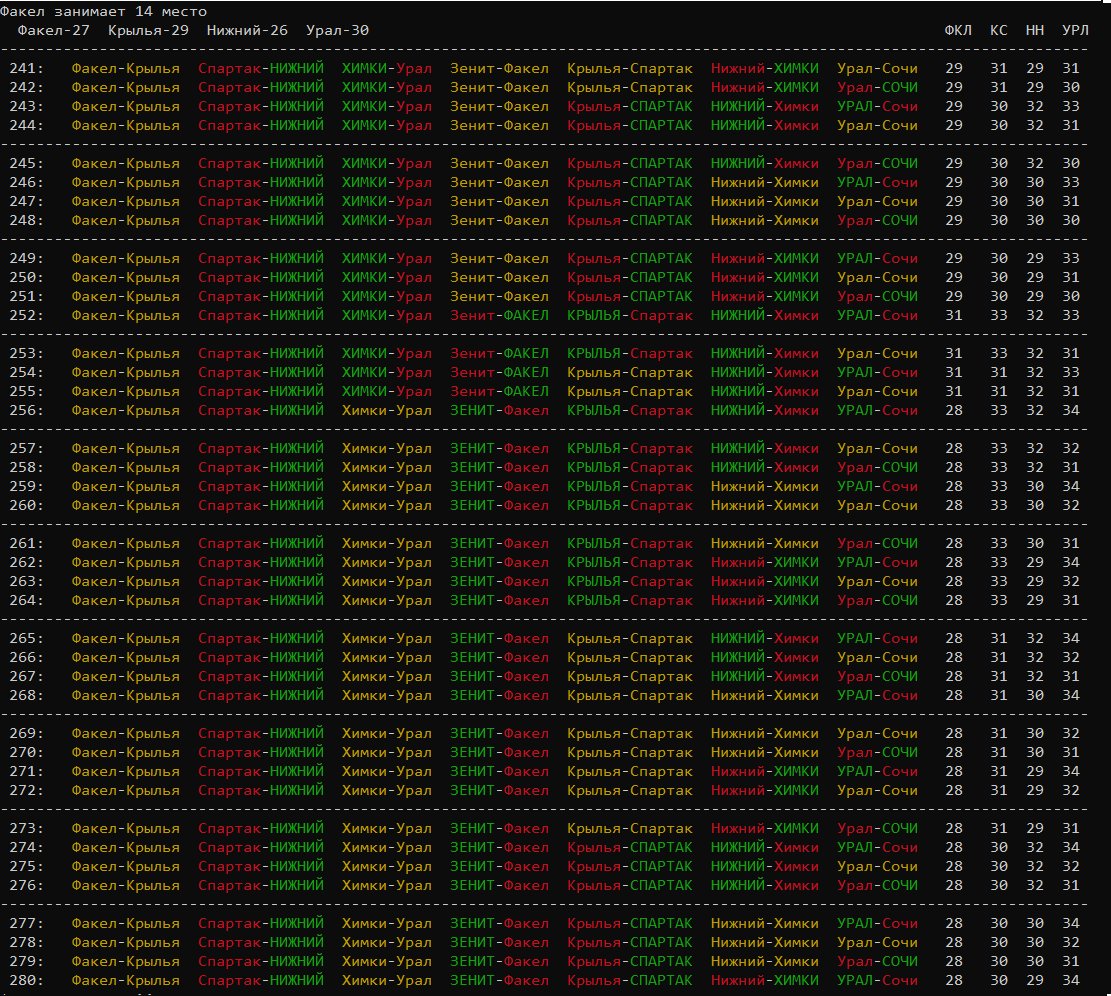Click НН value '29' in row 273

(1035, 828)
